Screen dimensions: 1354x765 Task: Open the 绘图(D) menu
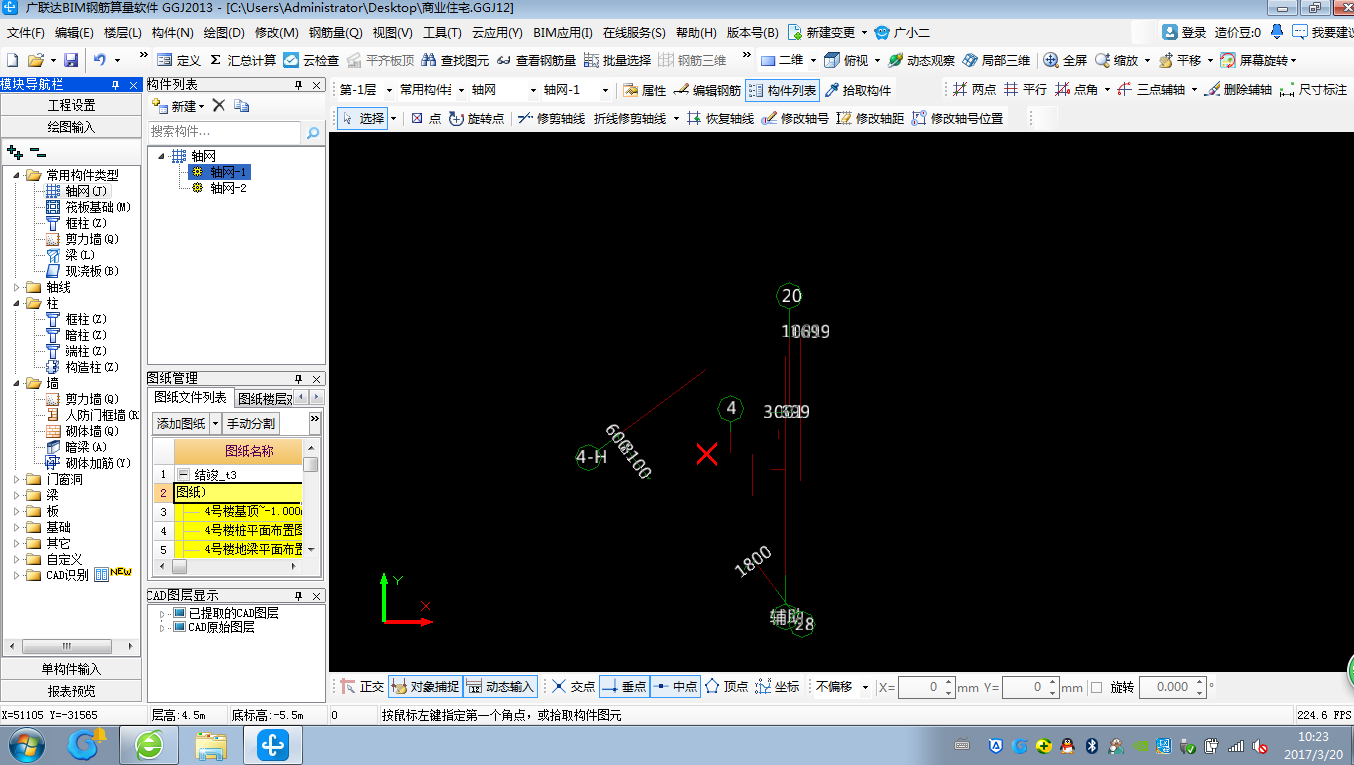(x=224, y=32)
